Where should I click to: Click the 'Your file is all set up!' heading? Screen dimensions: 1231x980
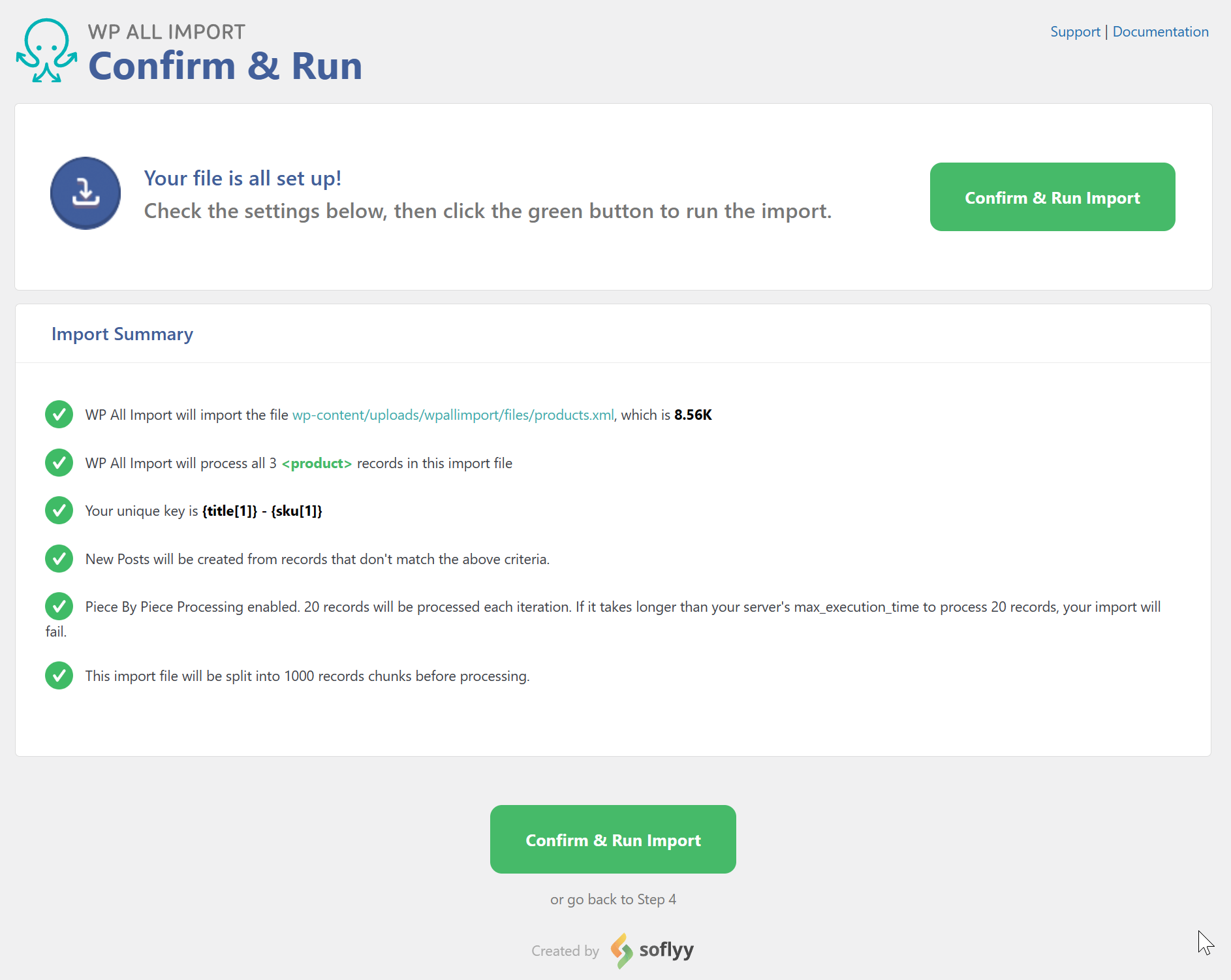[243, 178]
